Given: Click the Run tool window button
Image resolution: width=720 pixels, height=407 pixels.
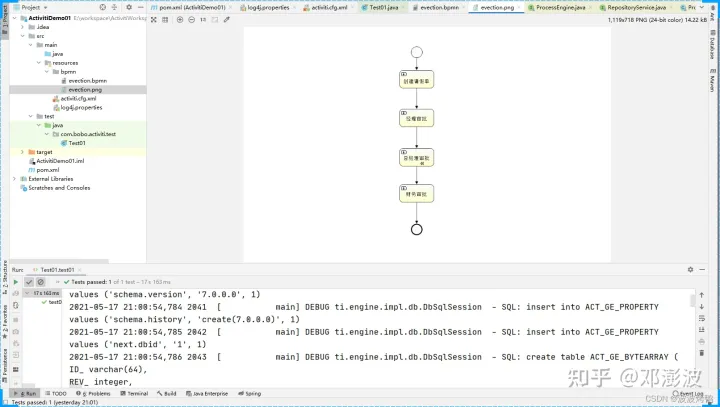Looking at the screenshot, I should pyautogui.click(x=26, y=394).
